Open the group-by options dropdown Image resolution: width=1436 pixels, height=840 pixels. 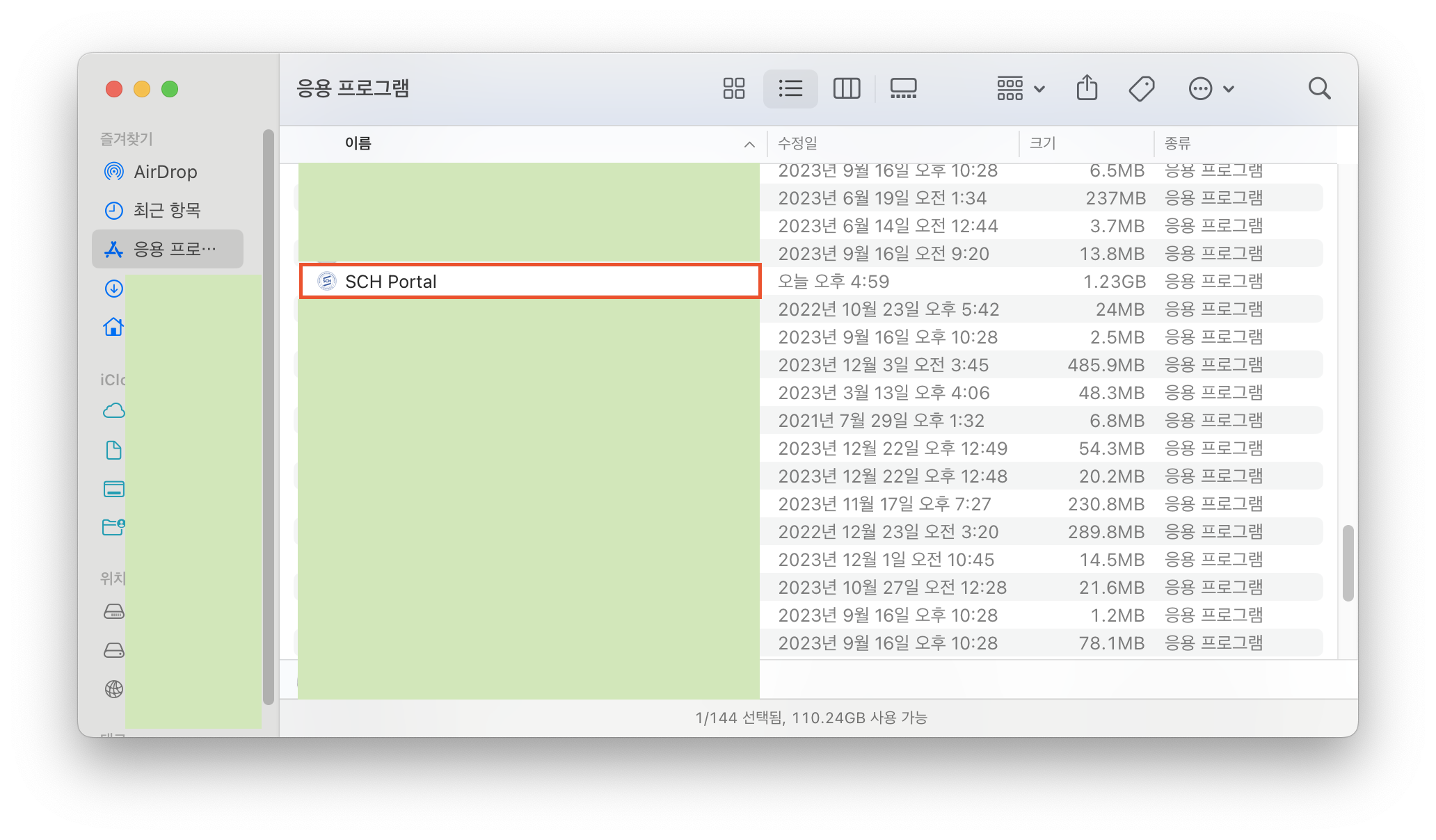tap(1020, 88)
